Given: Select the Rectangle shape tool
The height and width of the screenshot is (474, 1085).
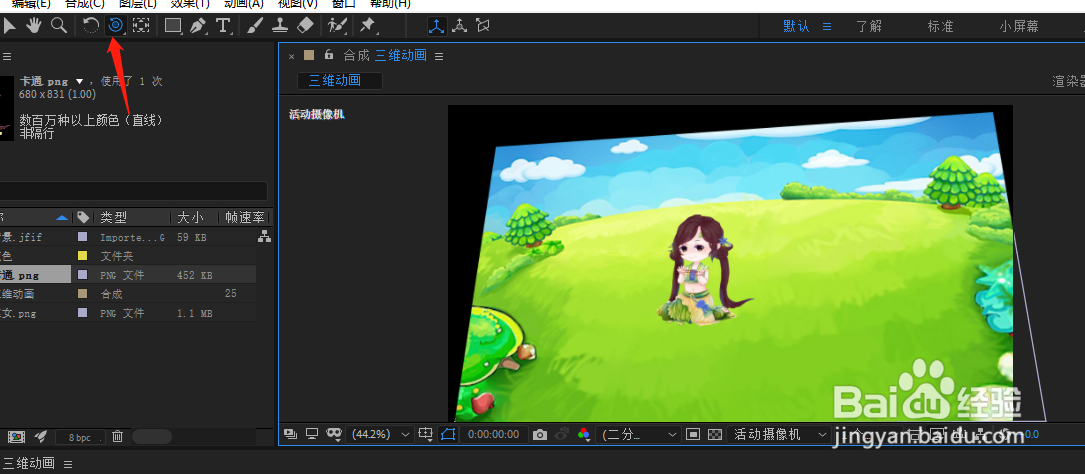Looking at the screenshot, I should point(173,26).
